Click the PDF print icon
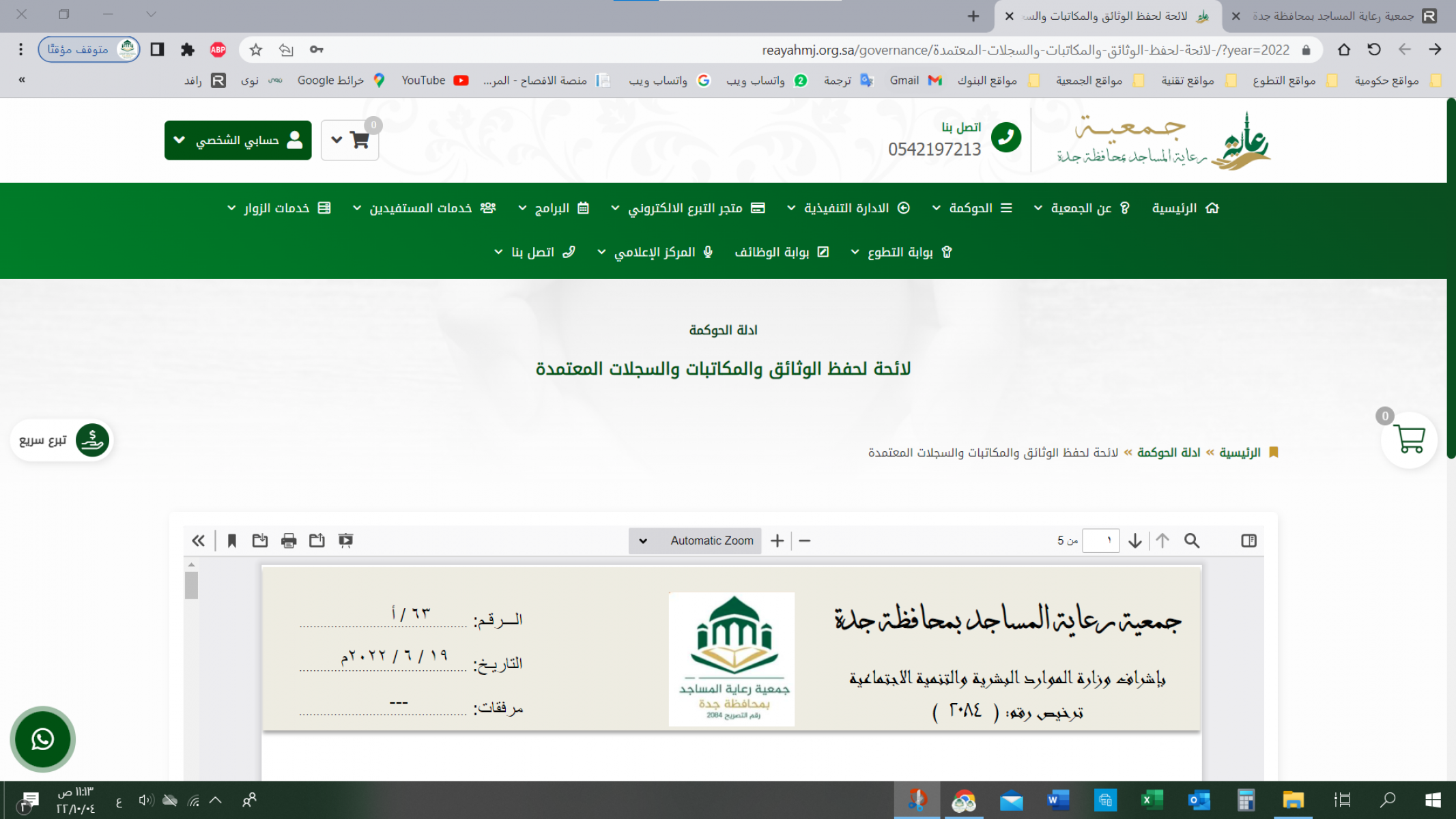This screenshot has height=819, width=1456. (x=289, y=541)
